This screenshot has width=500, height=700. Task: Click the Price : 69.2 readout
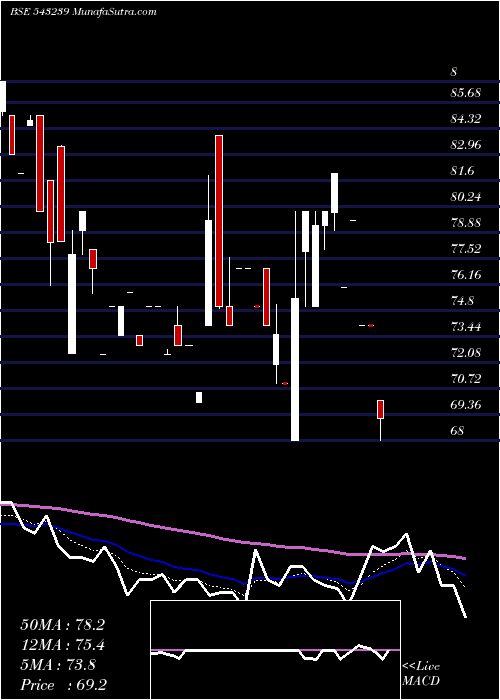63,685
